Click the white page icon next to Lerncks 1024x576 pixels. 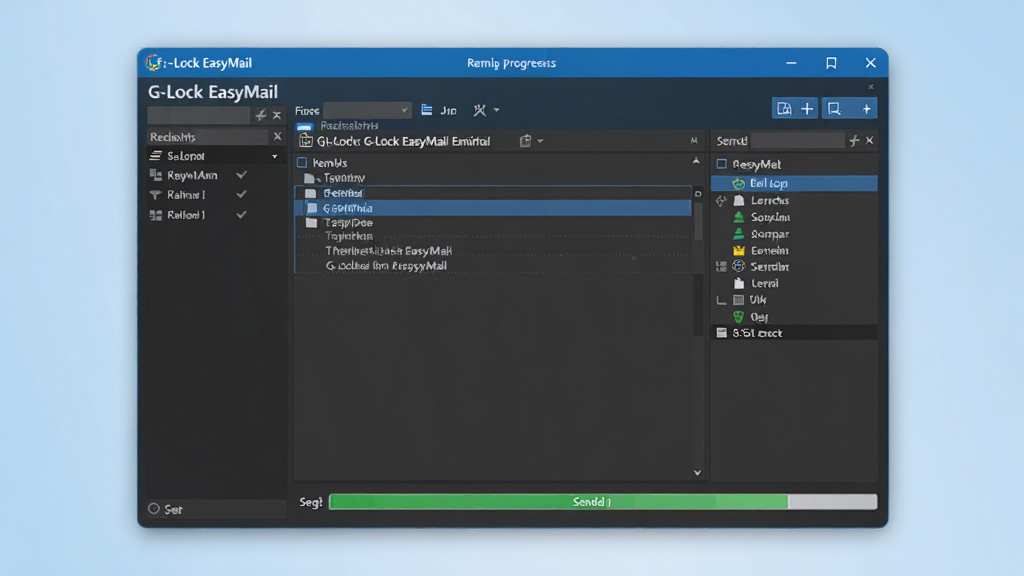point(739,200)
